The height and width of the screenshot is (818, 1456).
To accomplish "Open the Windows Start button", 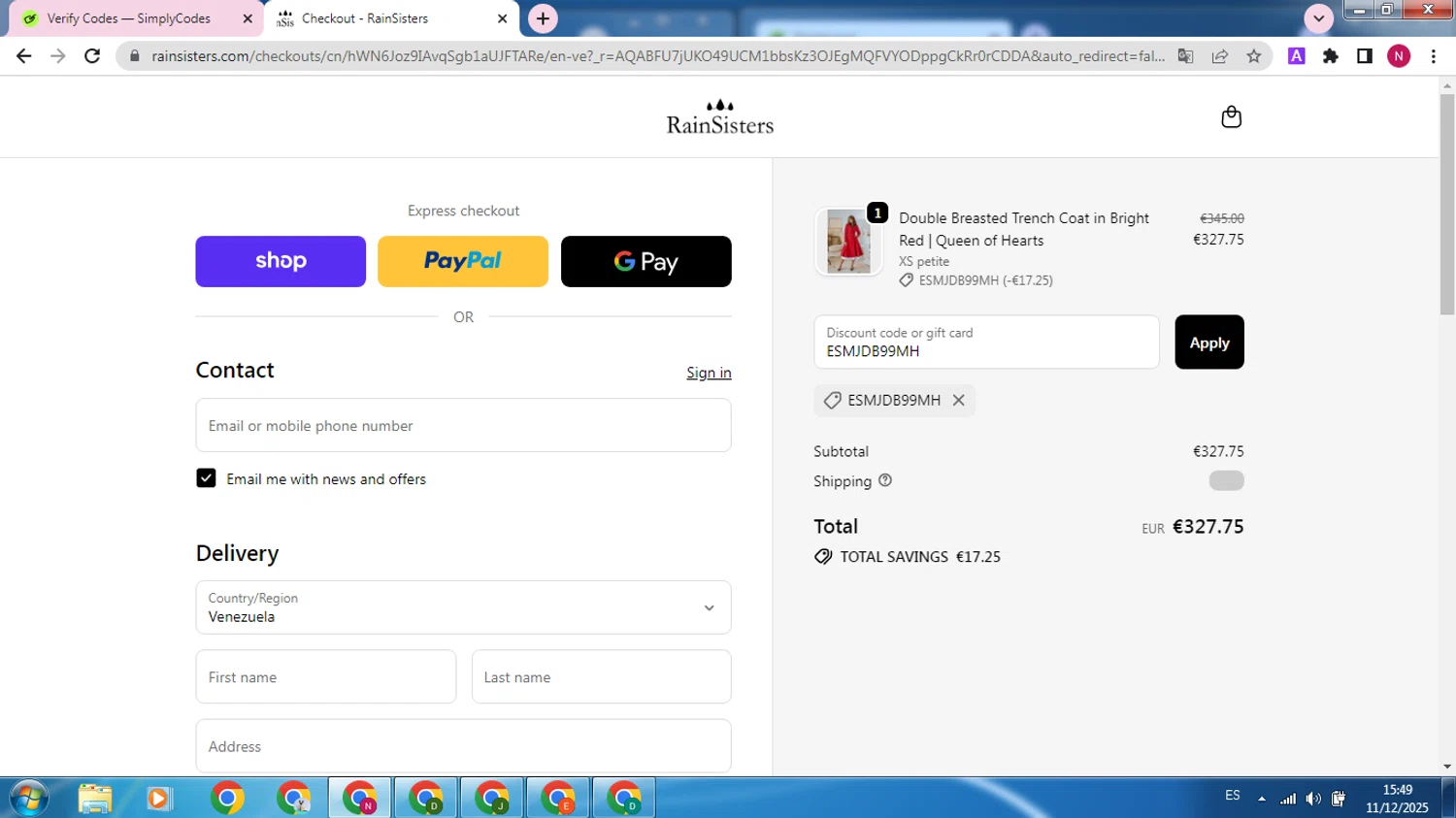I will [x=27, y=798].
